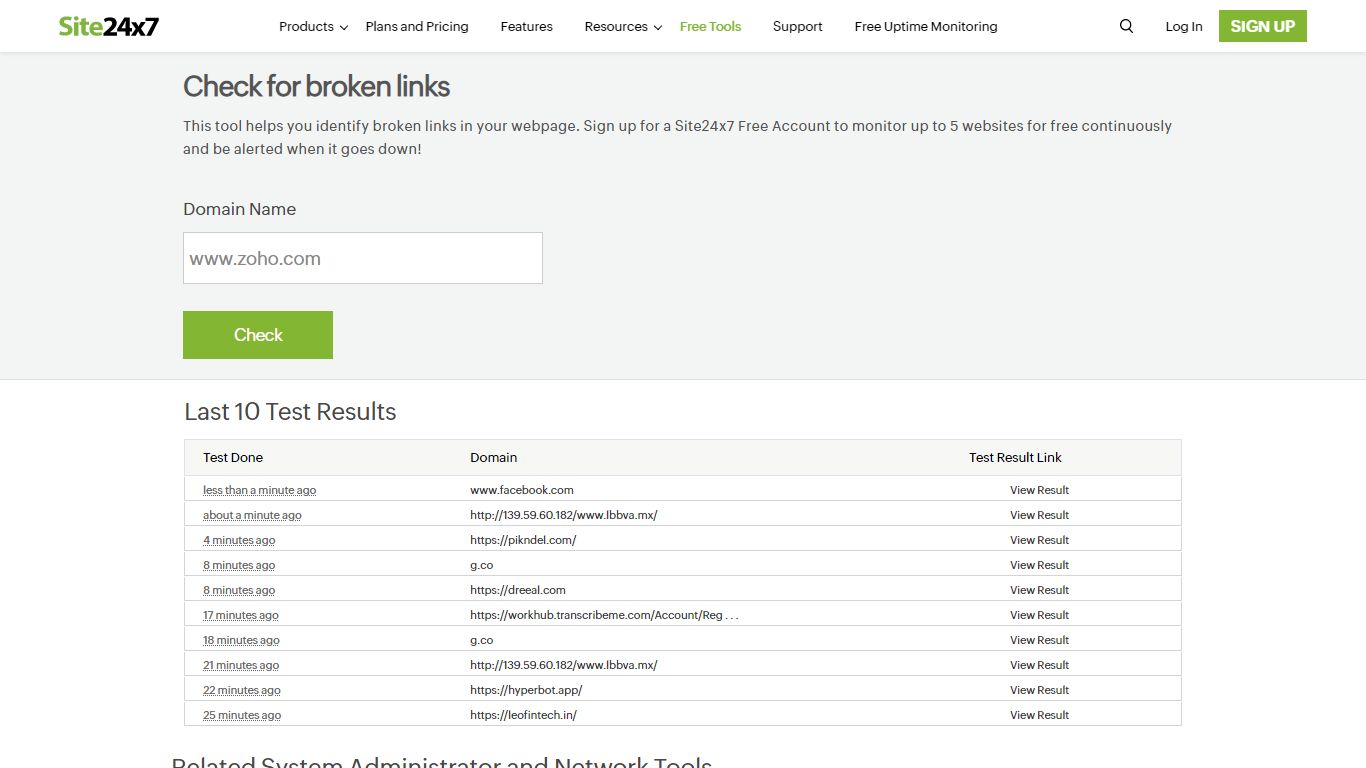Screen dimensions: 1366x768
Task: View Result for g.co tested 18 minutes ago
Action: point(1039,640)
